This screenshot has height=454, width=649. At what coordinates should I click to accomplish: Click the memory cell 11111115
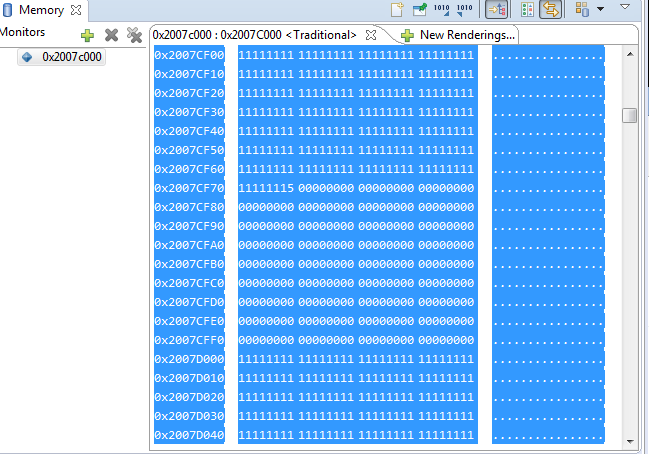(266, 188)
